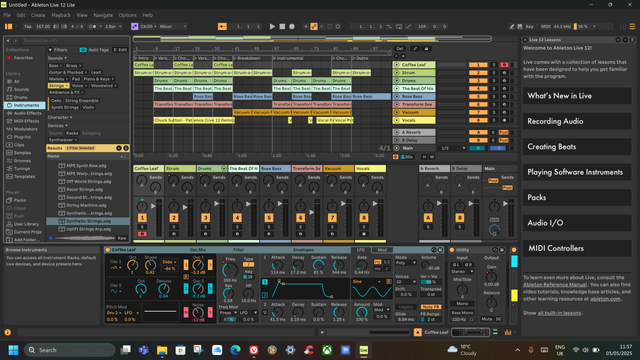
Task: Open the Help menu
Action: tap(147, 15)
